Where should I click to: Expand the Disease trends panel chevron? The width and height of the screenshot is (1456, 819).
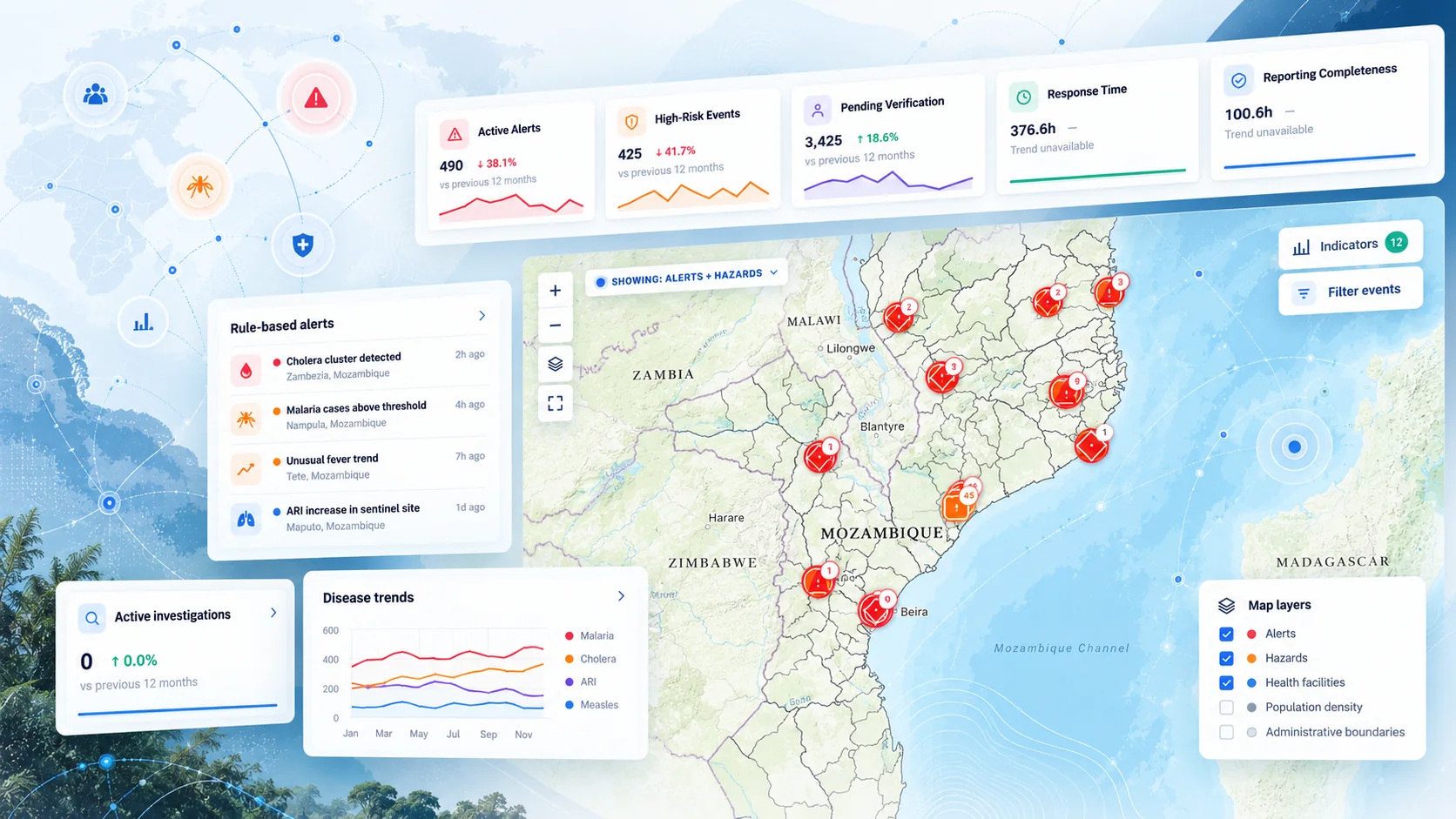(x=621, y=596)
